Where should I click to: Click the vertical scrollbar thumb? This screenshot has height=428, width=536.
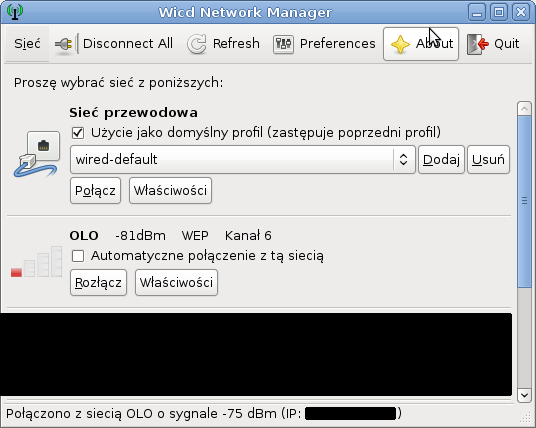[x=524, y=202]
